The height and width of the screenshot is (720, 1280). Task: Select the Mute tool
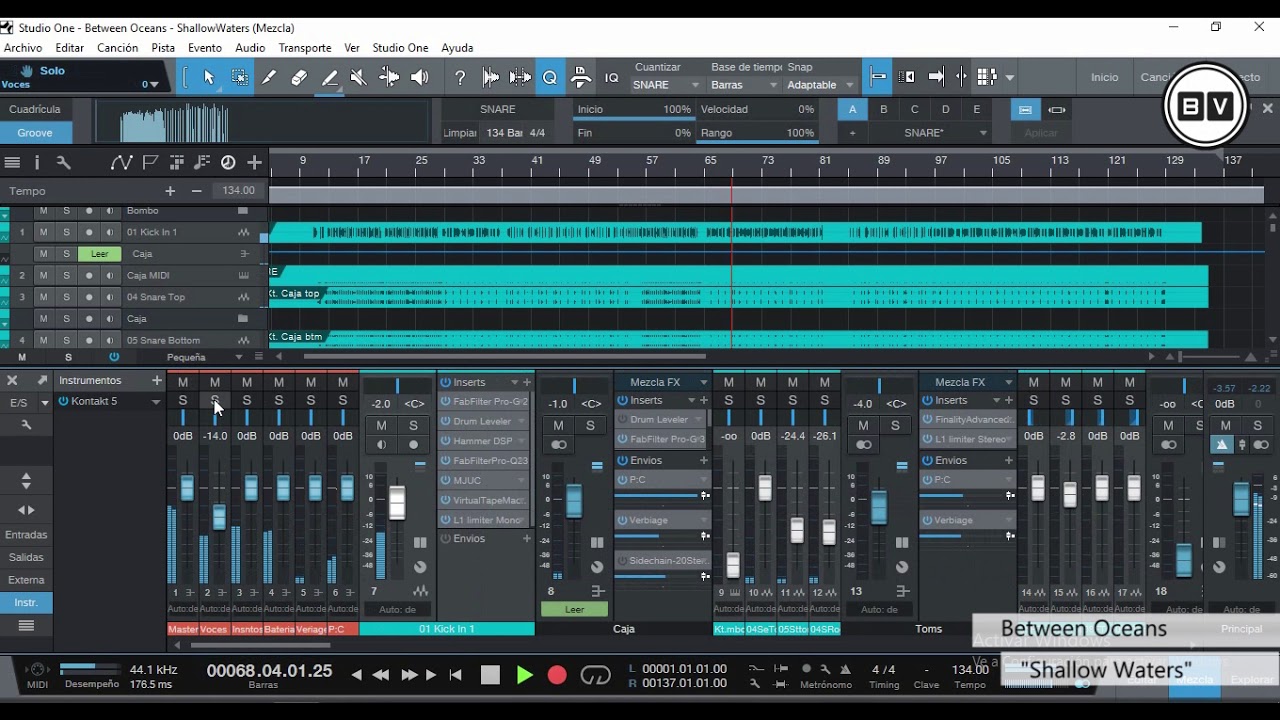pos(358,77)
